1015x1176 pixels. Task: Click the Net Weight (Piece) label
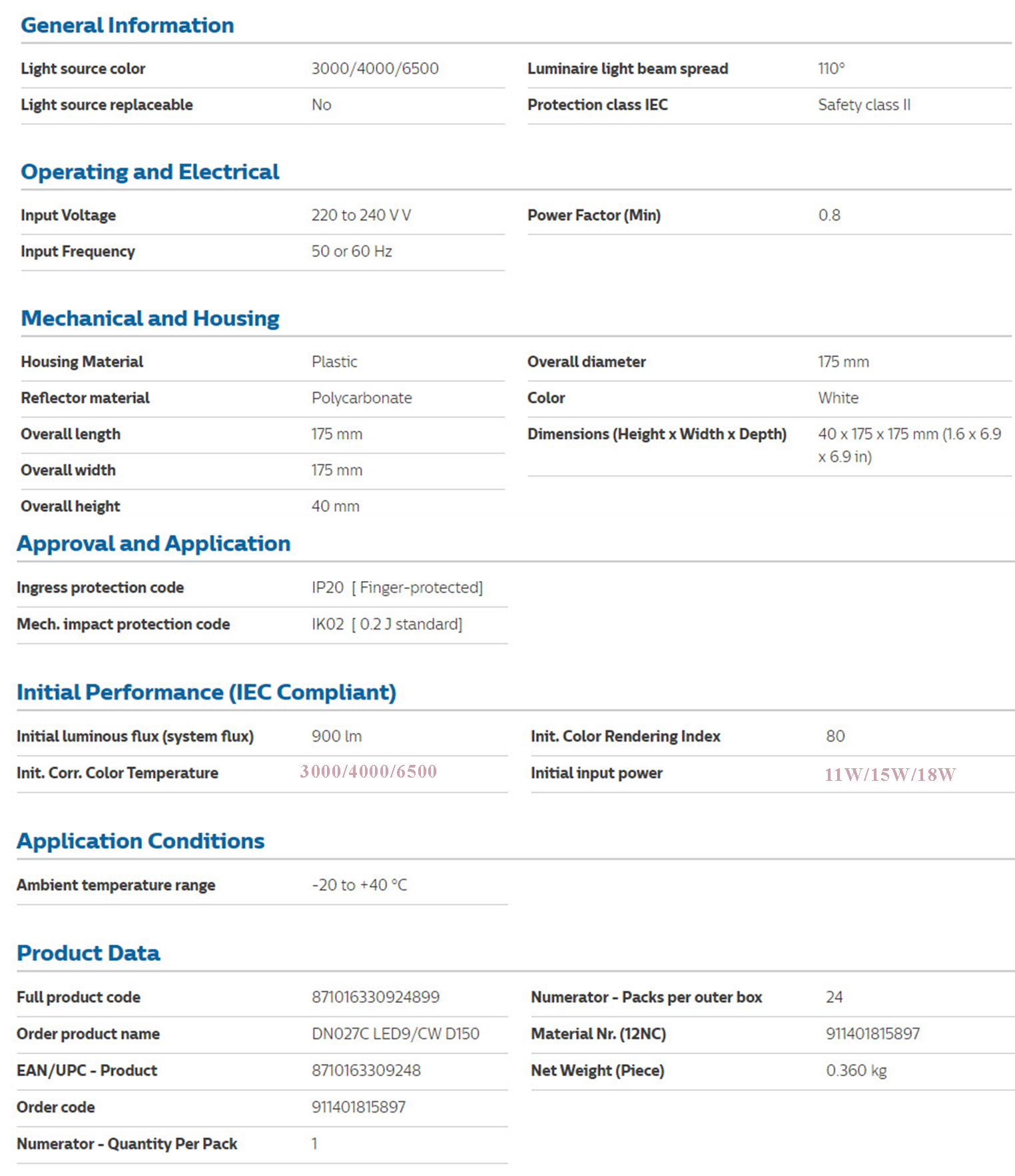click(x=597, y=1071)
